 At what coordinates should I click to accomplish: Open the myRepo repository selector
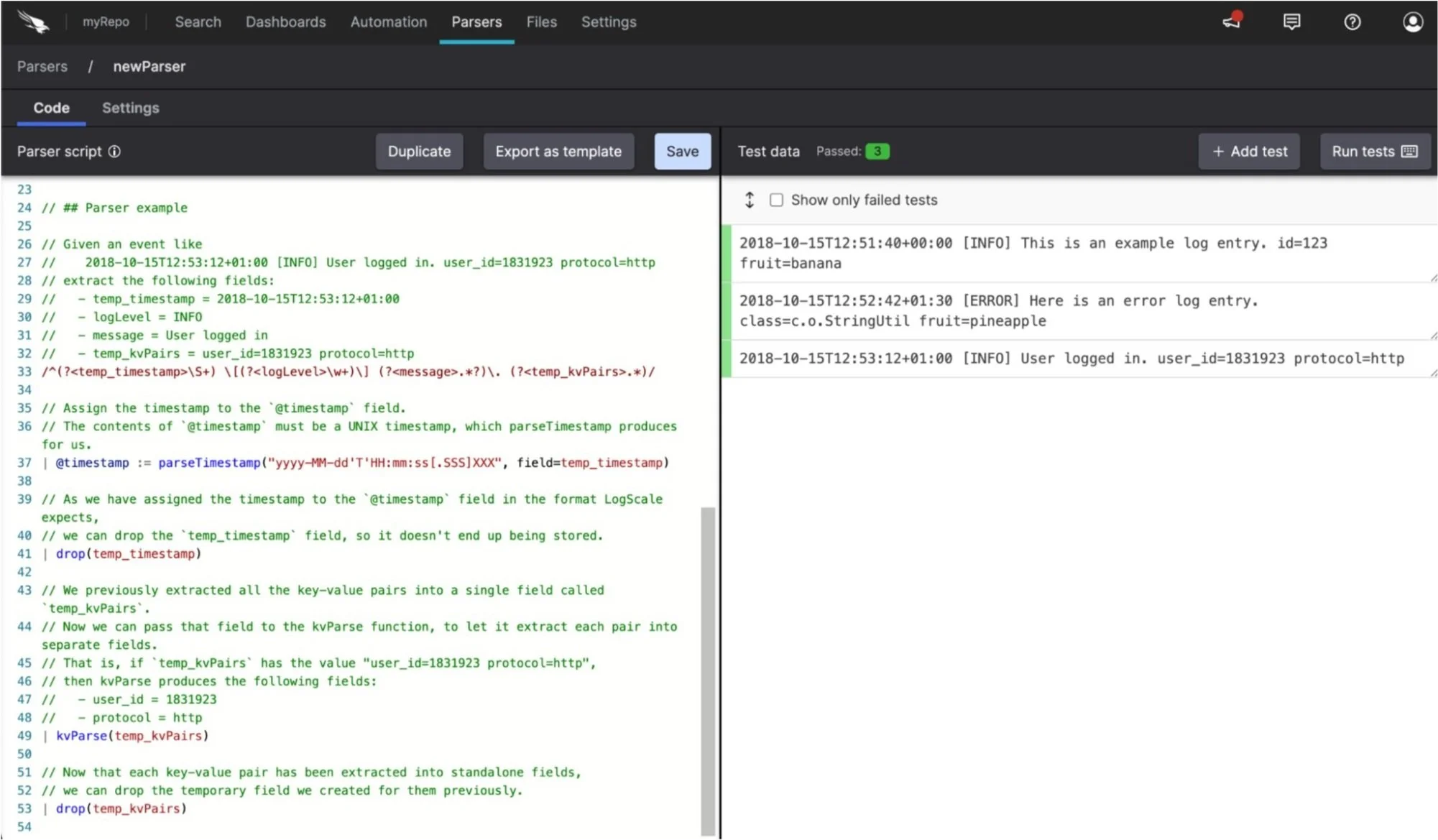pyautogui.click(x=106, y=22)
